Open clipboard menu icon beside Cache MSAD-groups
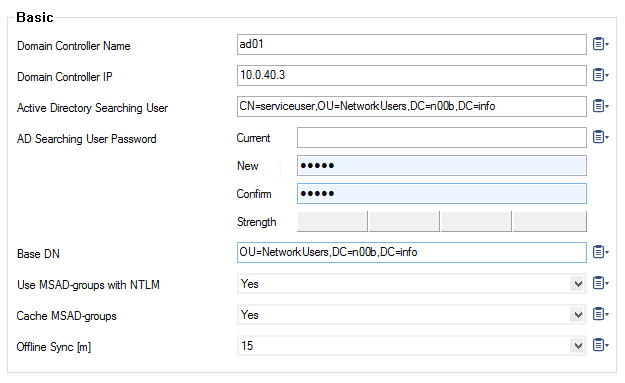This screenshot has width=625, height=383. (x=601, y=314)
